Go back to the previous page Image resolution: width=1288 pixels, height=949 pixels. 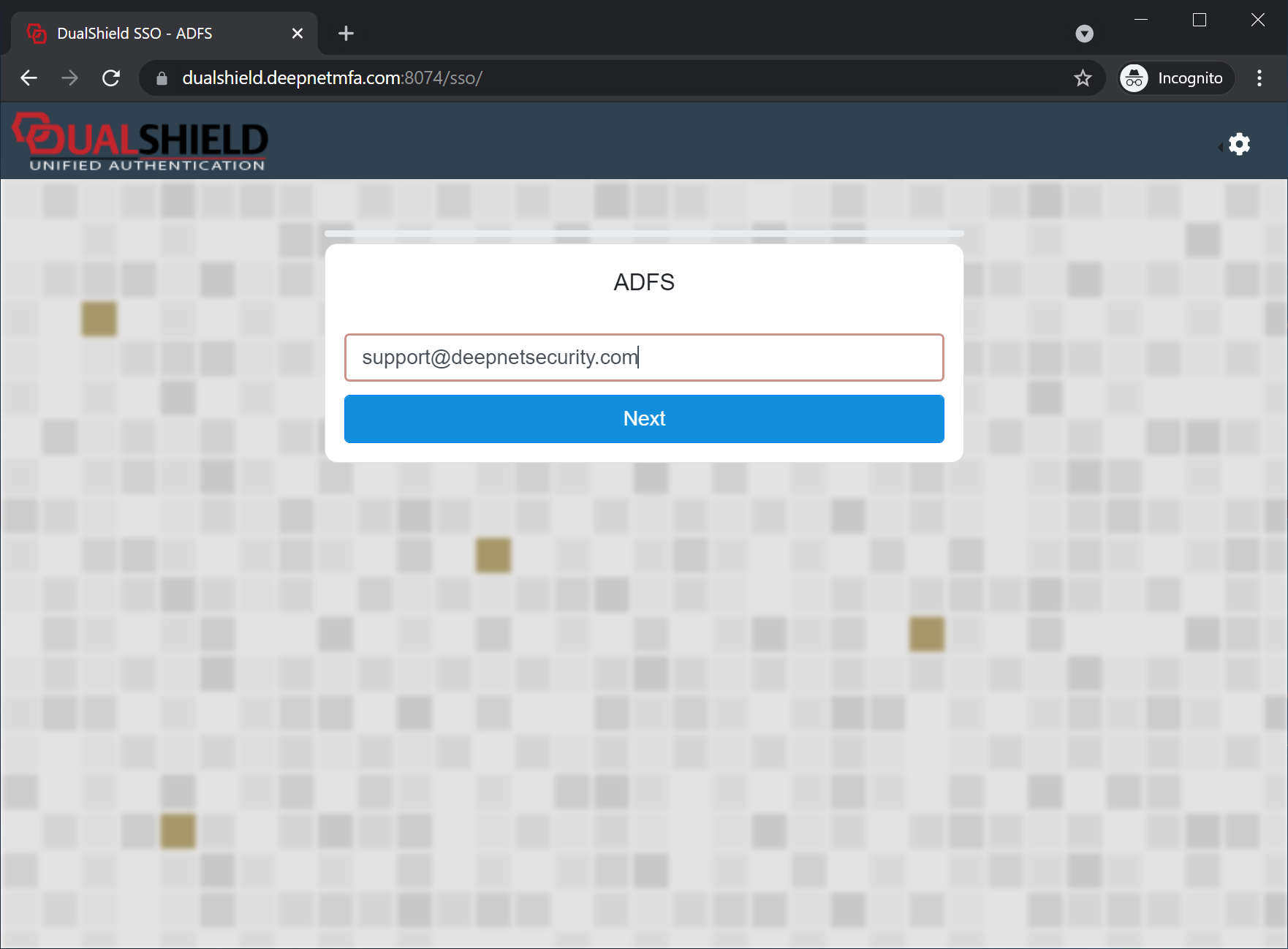[x=29, y=78]
